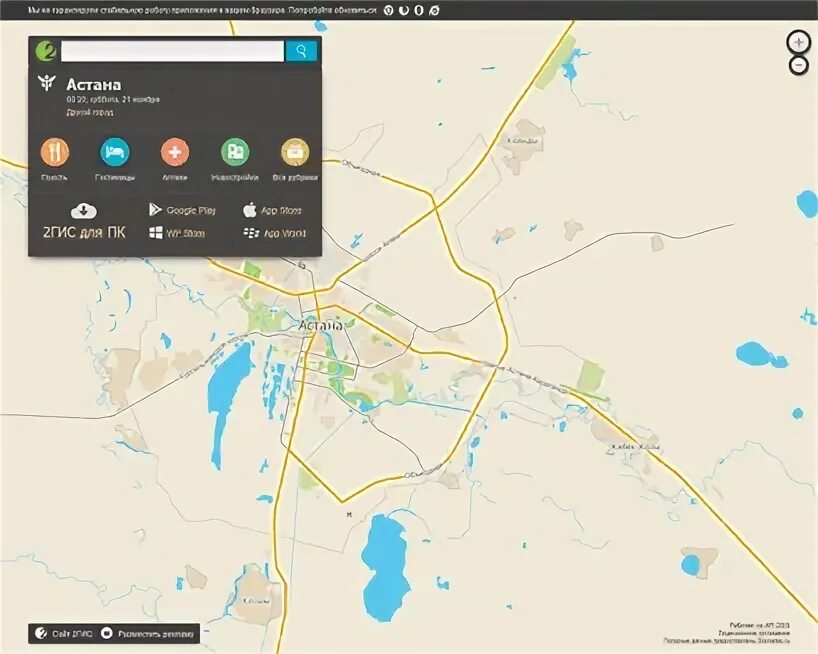818x654 pixels.
Task: Open the Все рубрики yellow icon
Action: click(295, 152)
